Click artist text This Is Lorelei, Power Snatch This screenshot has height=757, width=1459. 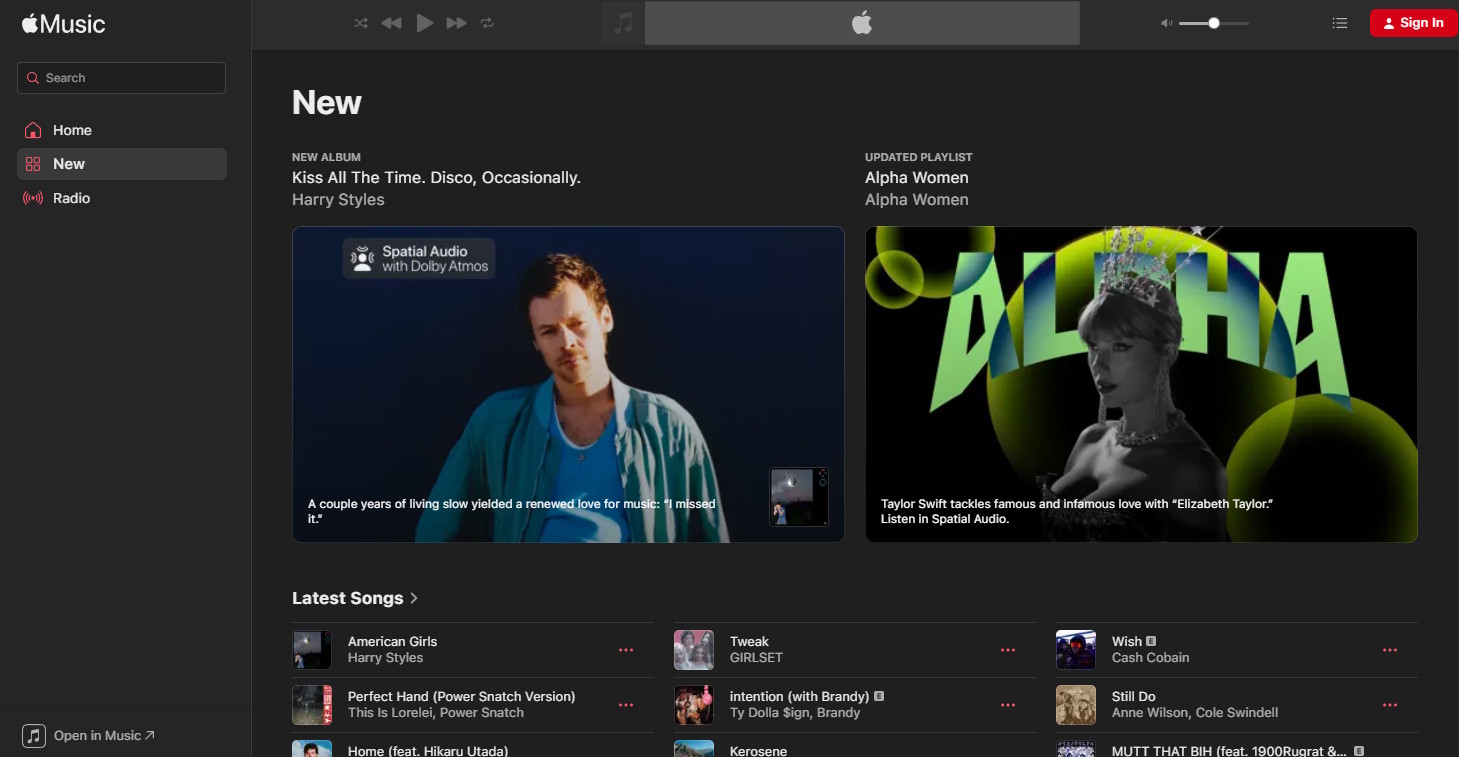[x=436, y=713]
